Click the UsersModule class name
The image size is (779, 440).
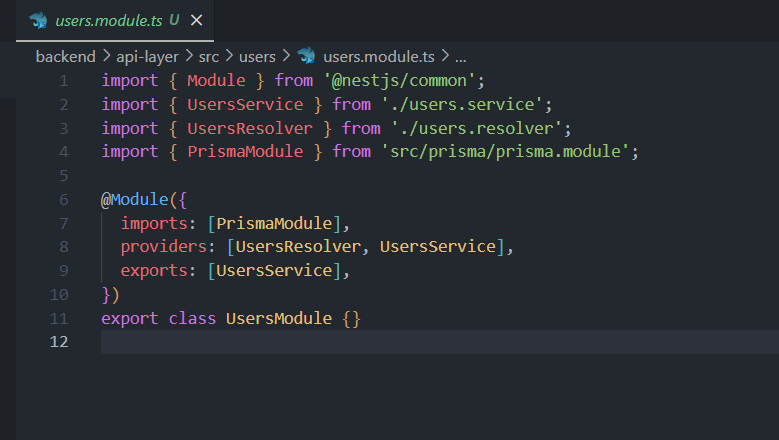pyautogui.click(x=279, y=318)
